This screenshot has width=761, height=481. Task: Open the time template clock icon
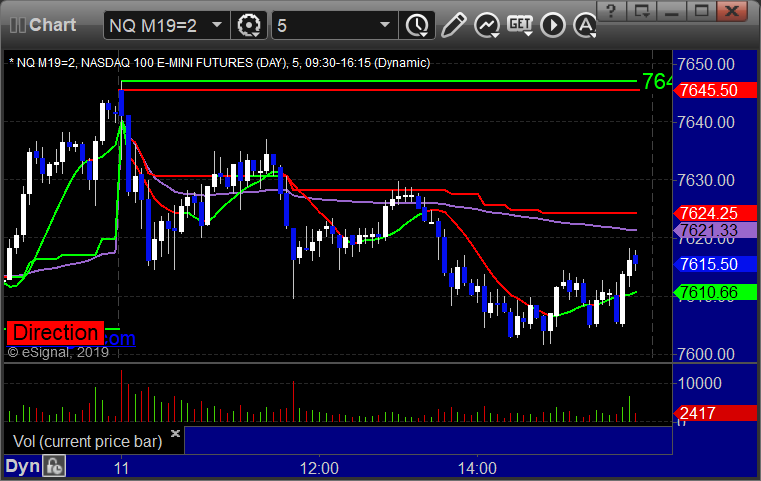pyautogui.click(x=417, y=25)
